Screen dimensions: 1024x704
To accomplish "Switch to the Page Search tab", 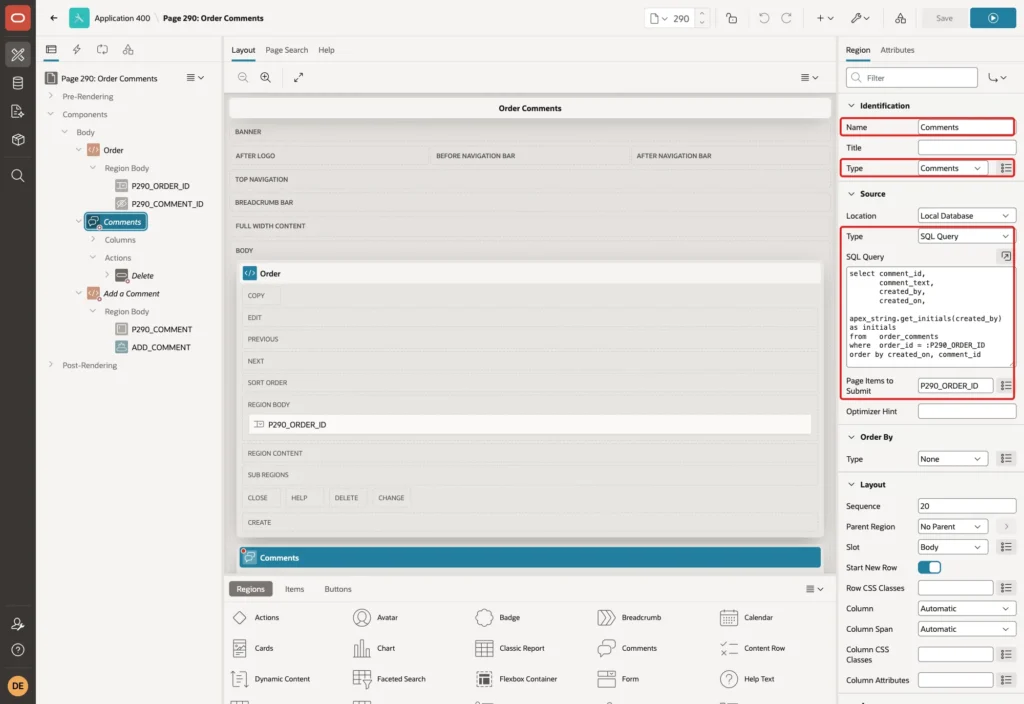I will (286, 50).
